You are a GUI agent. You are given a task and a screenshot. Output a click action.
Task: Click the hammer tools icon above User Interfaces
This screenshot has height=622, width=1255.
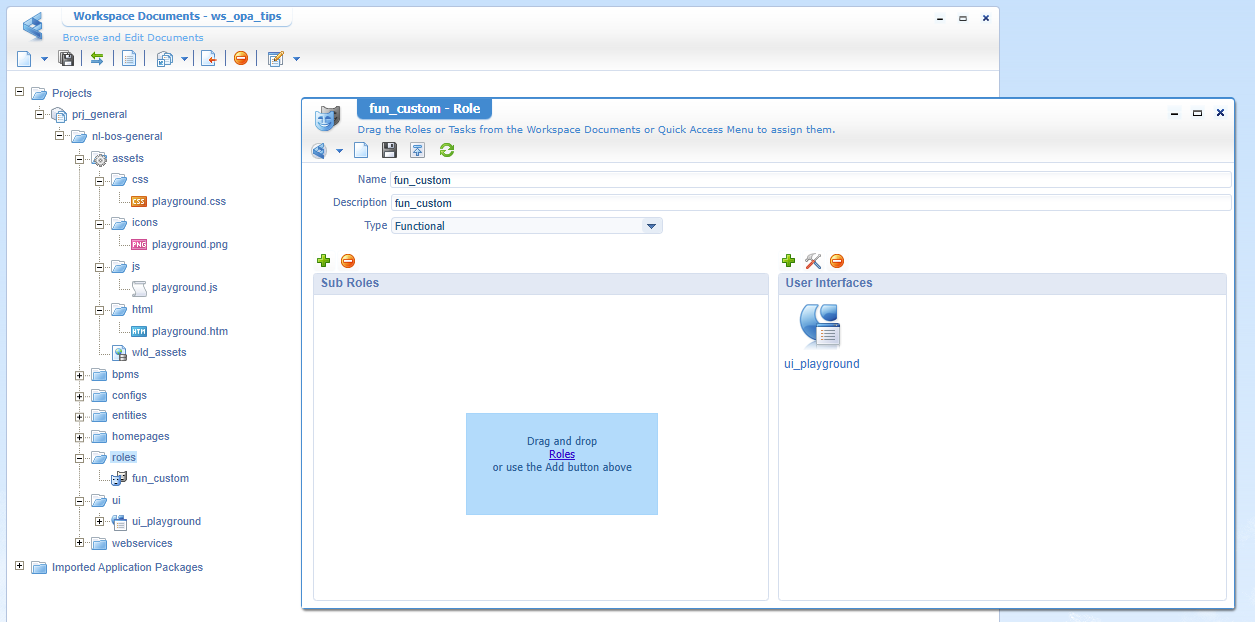point(813,261)
